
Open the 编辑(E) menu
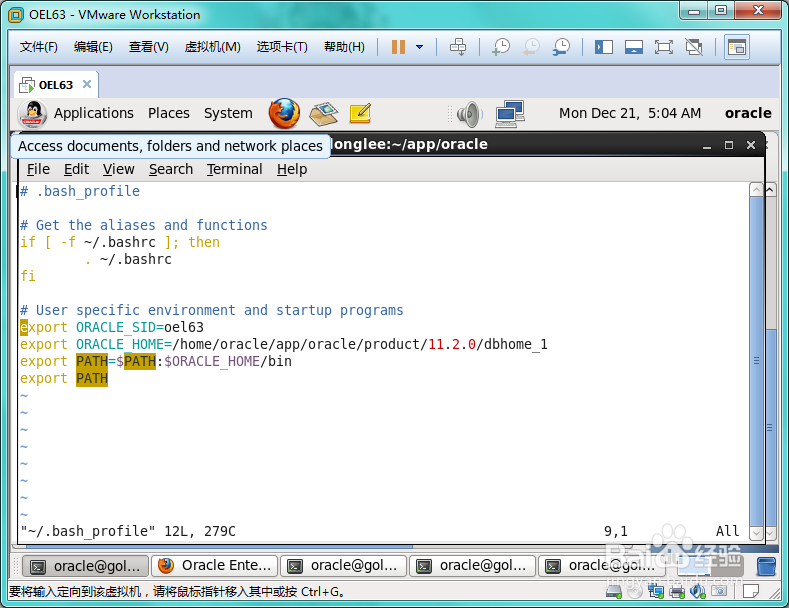[93, 47]
